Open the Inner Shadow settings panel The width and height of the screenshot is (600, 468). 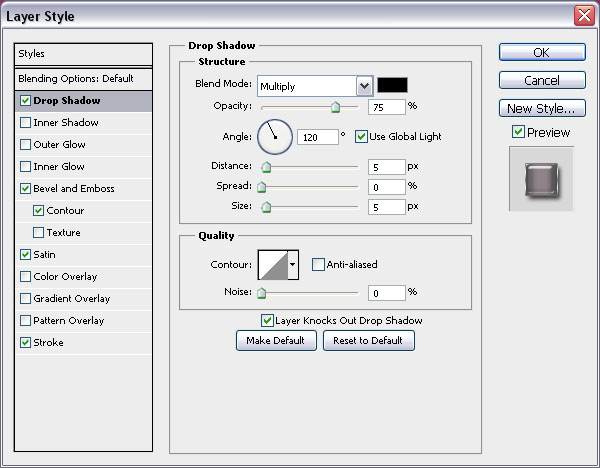pyautogui.click(x=66, y=122)
